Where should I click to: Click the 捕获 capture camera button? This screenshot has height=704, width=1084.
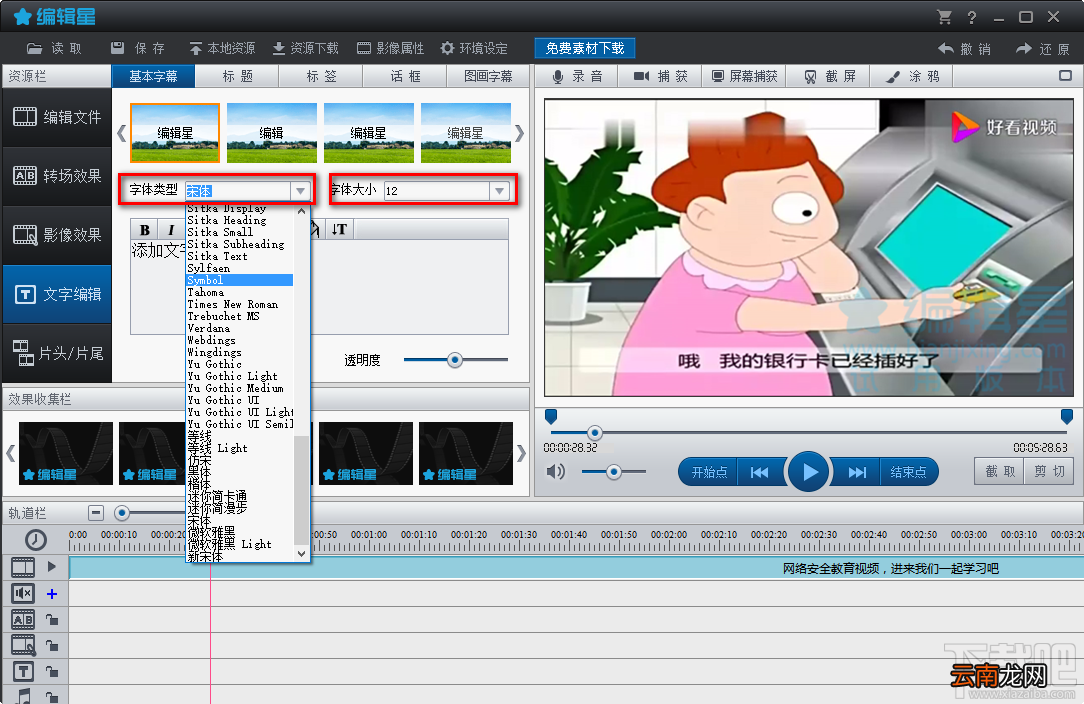[661, 76]
